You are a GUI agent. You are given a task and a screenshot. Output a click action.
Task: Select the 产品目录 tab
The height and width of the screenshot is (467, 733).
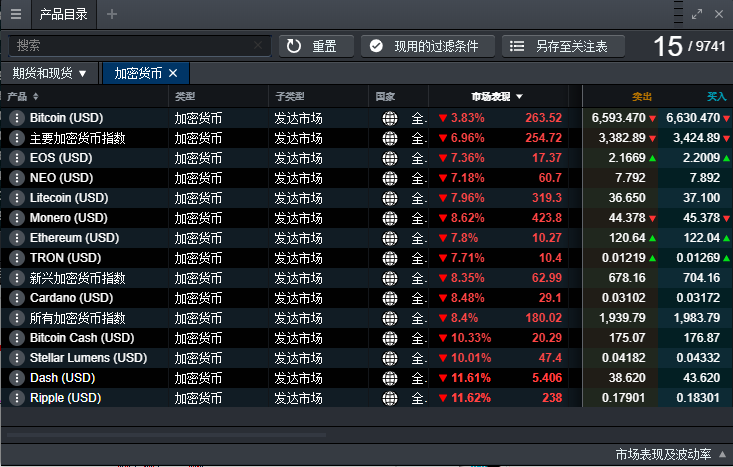[x=64, y=14]
